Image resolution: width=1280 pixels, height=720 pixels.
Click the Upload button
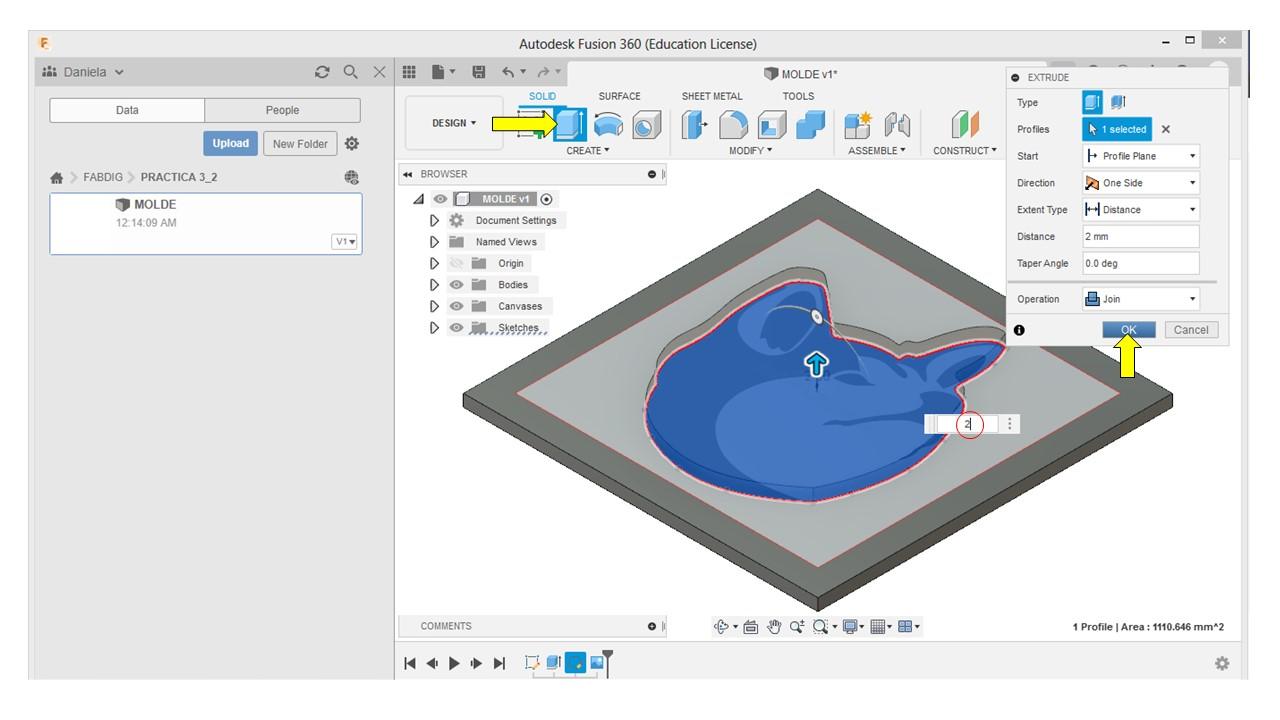(x=230, y=143)
